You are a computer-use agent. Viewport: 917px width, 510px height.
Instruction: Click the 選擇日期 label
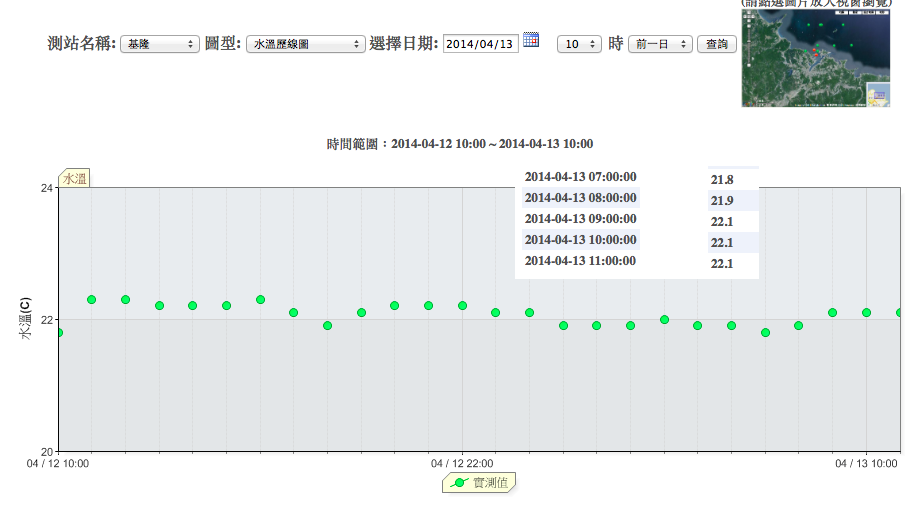pos(404,43)
